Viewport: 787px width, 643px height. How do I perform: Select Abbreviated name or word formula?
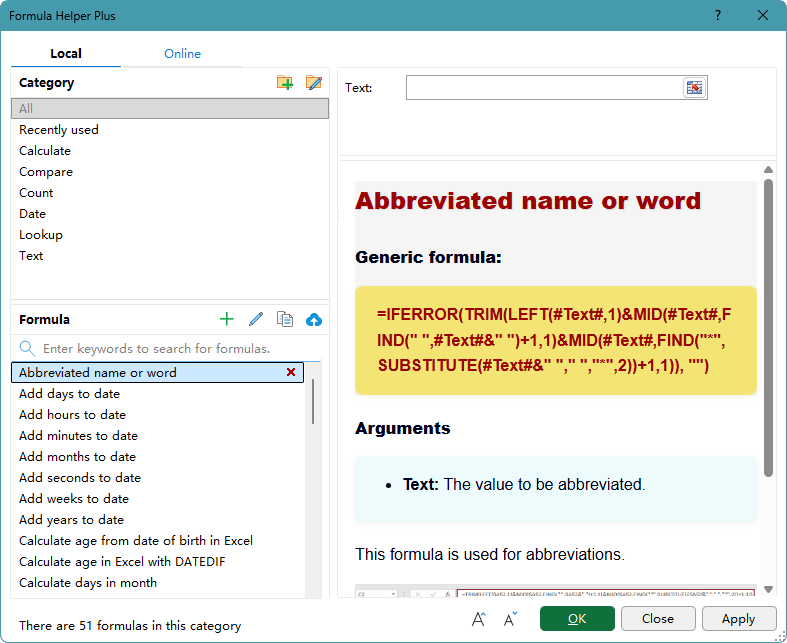(157, 372)
